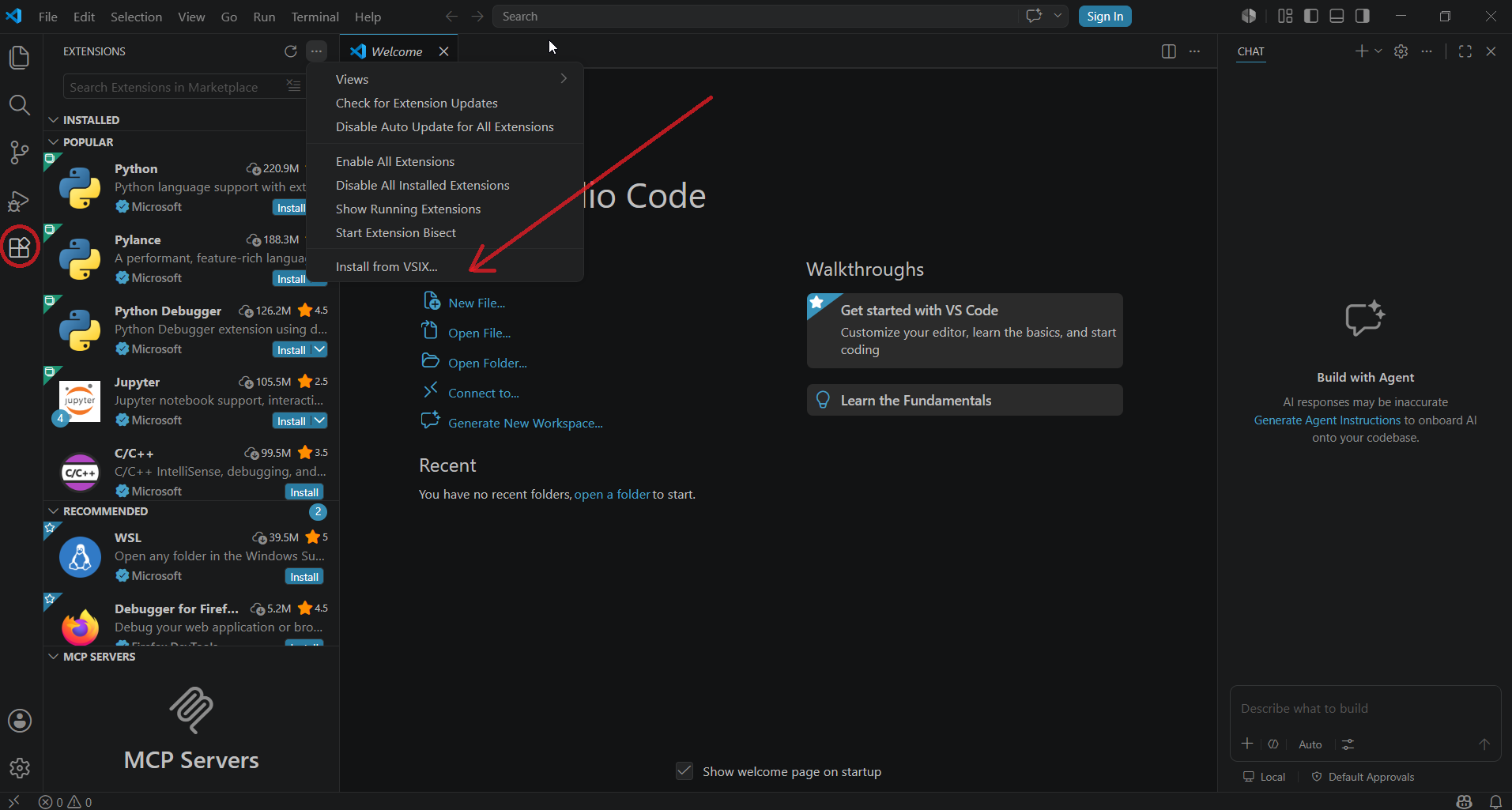Select Show Running Extensions
This screenshot has height=810, width=1512.
[445, 209]
